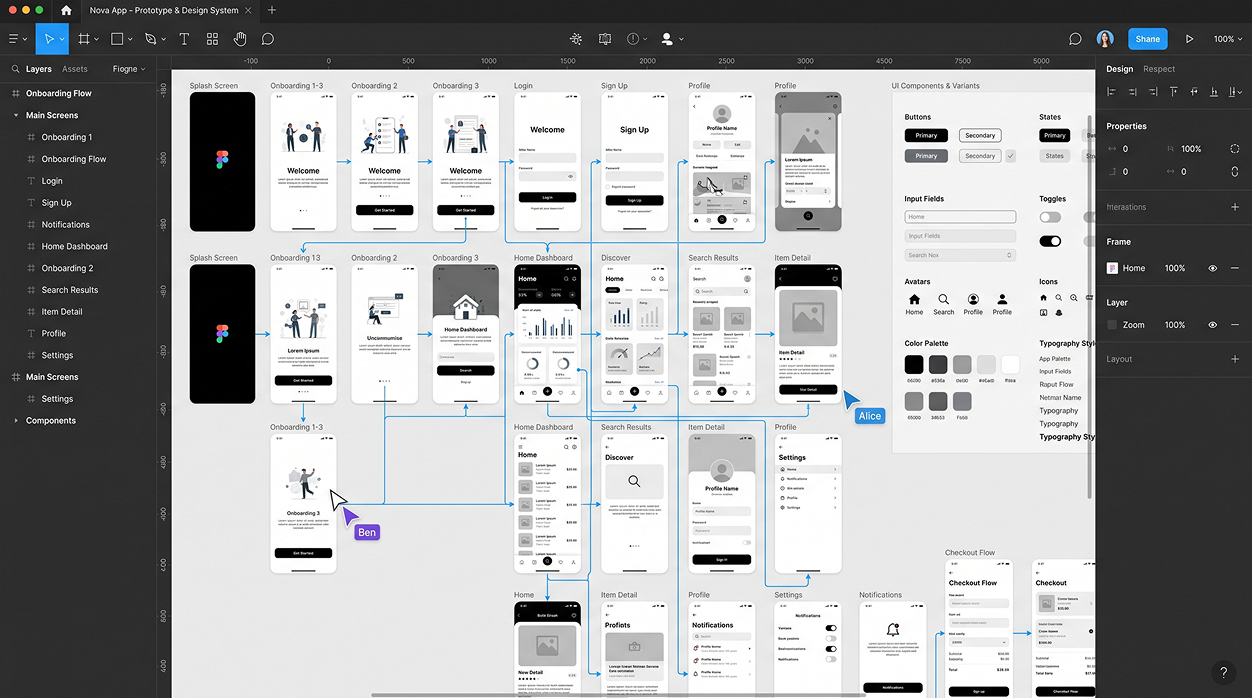Select the Home Dashboard layer
The image size is (1252, 698).
coord(74,246)
